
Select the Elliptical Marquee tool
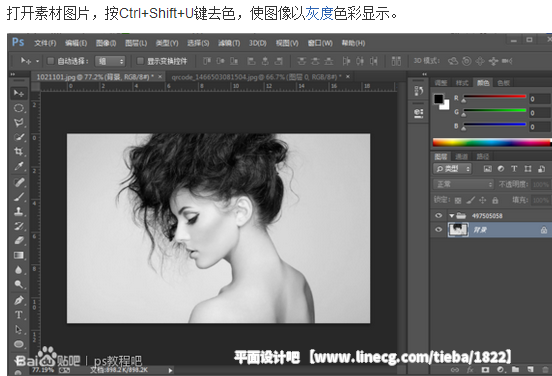pyautogui.click(x=19, y=108)
